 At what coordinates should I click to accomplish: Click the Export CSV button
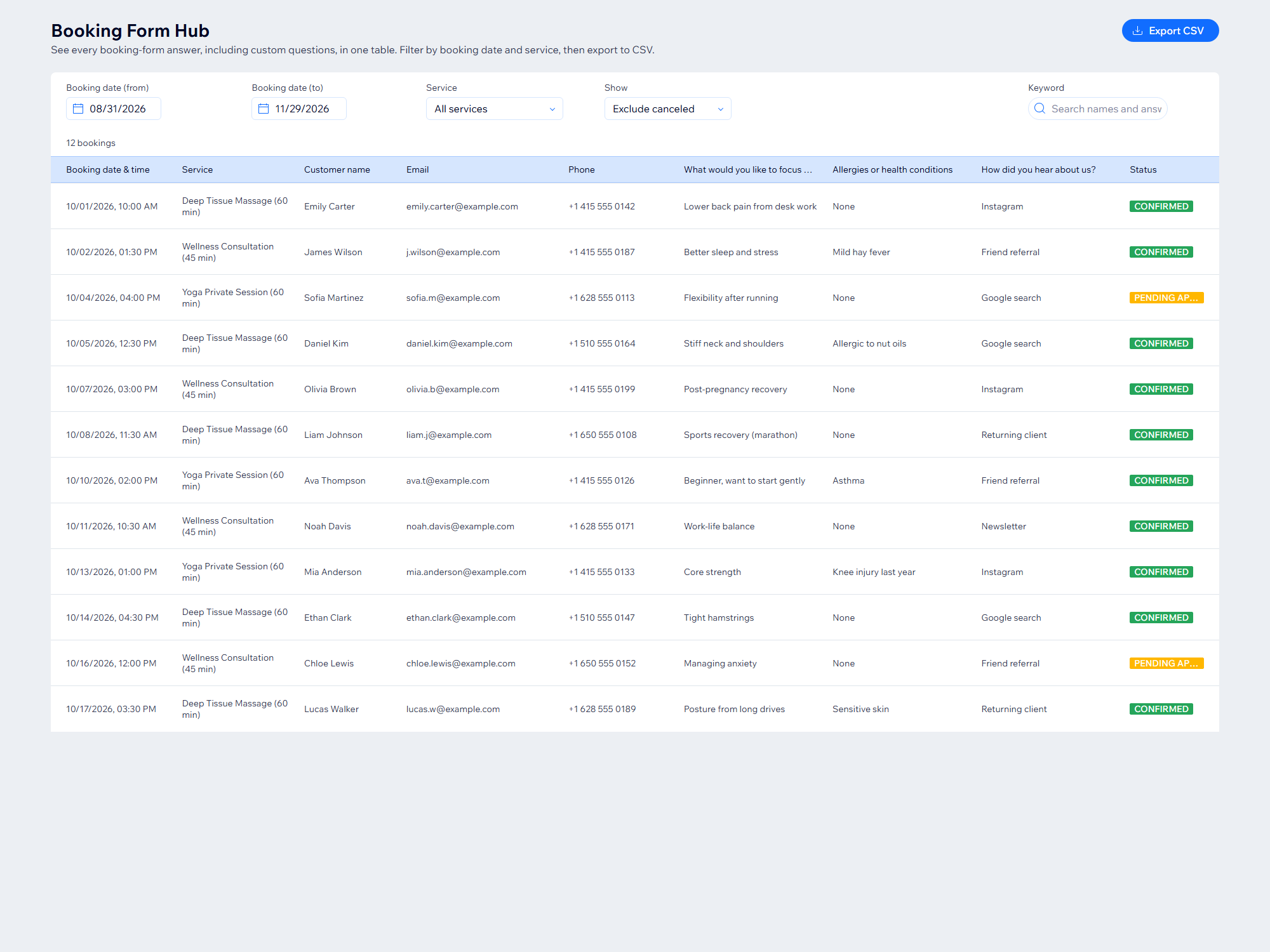tap(1170, 30)
